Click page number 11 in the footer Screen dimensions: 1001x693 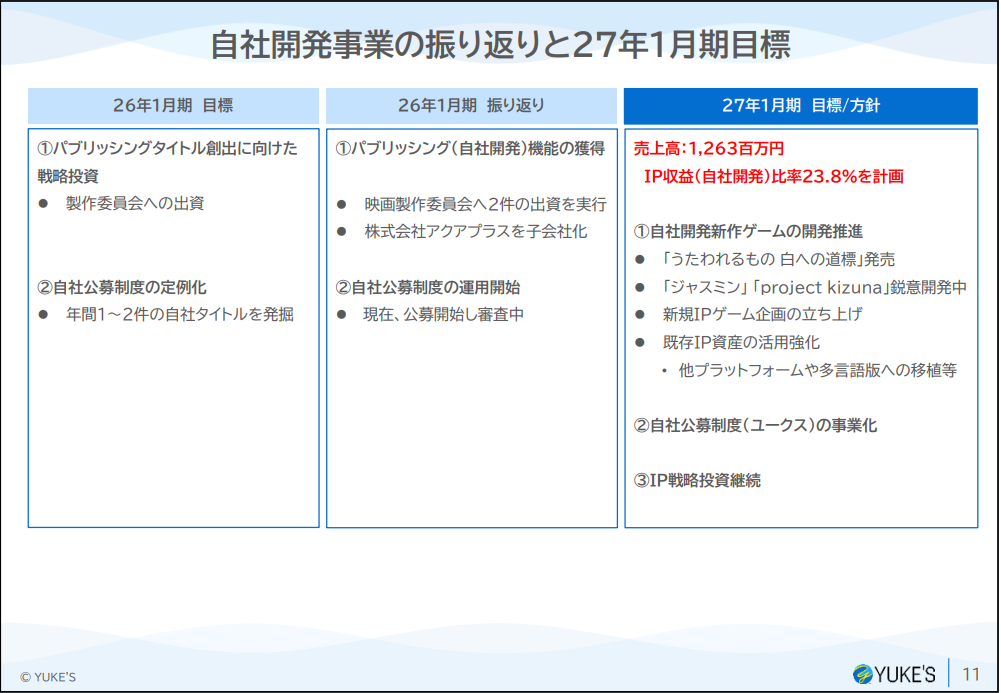(970, 673)
